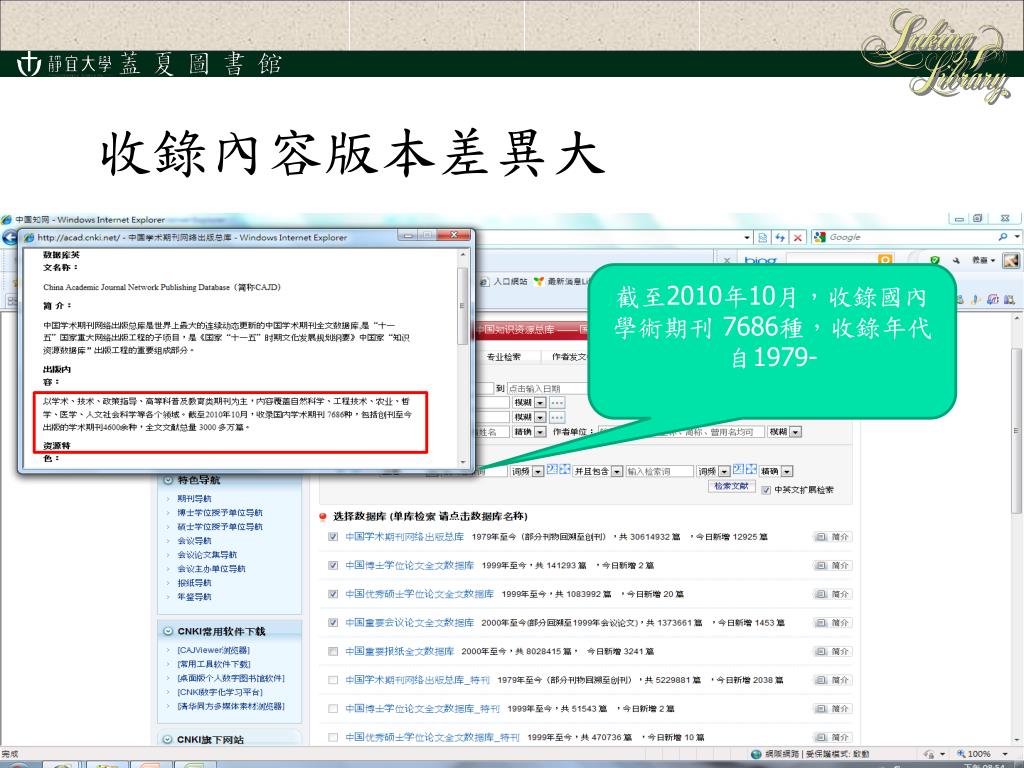1024x768 pixels.
Task: Click the second plus-box icon after second 词频
Action: [738, 469]
